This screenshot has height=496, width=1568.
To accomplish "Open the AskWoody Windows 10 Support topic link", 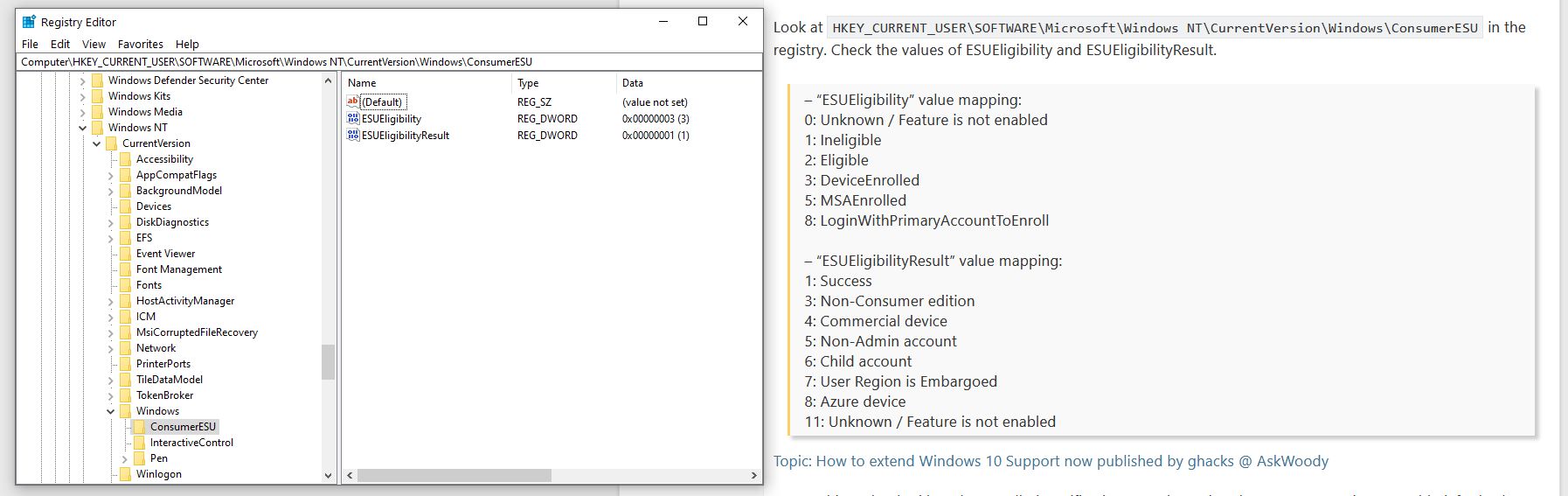I will tap(1051, 461).
